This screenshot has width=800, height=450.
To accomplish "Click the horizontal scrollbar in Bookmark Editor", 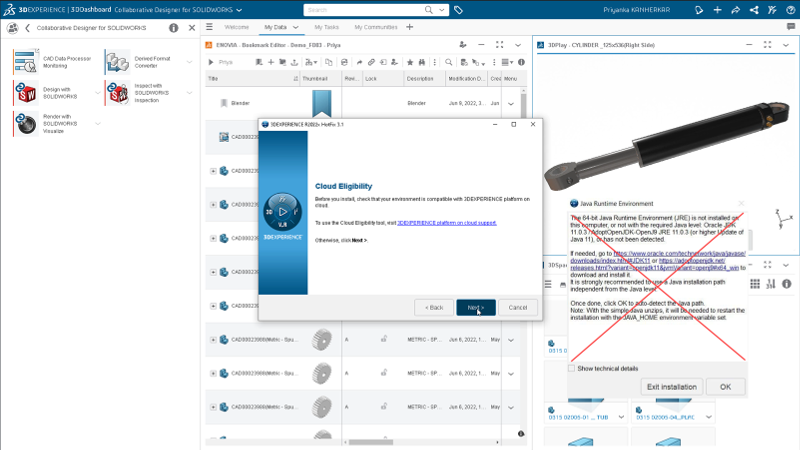I will 371,442.
